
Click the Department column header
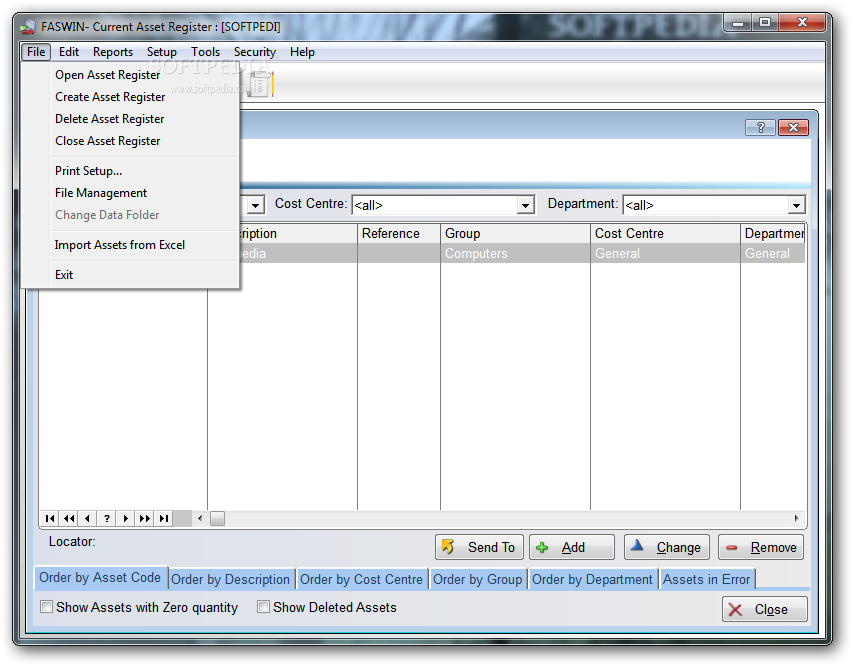pyautogui.click(x=773, y=233)
